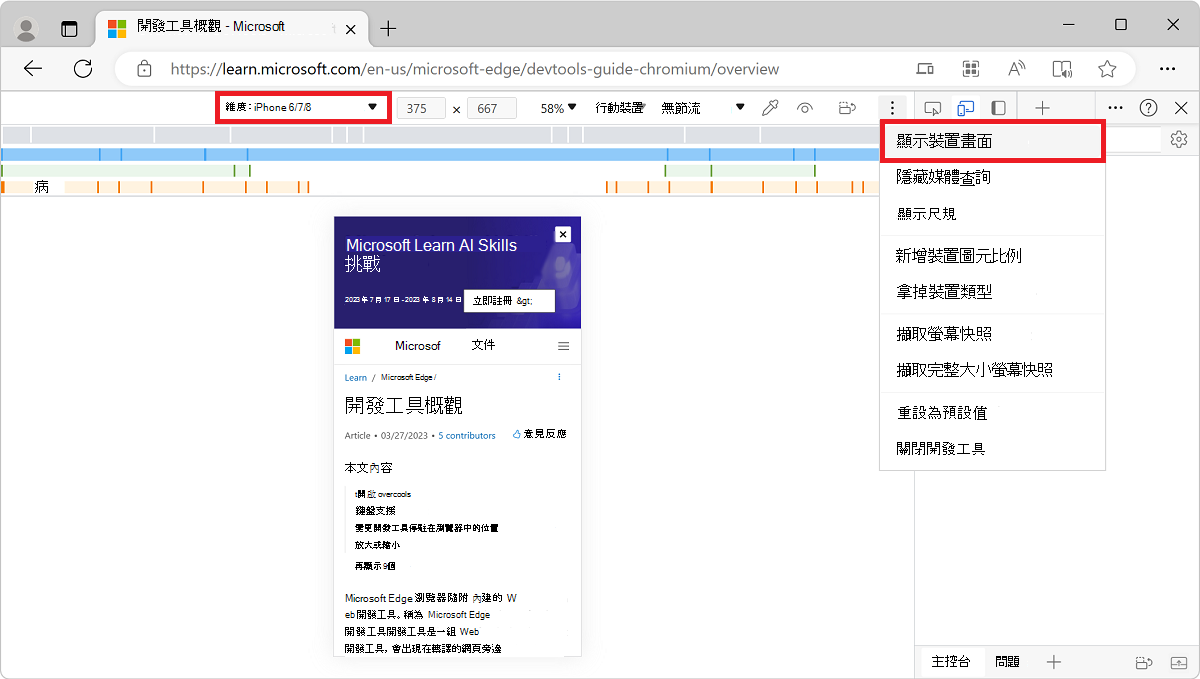The height and width of the screenshot is (679, 1200).
Task: Open the iPhone 6/7/8 dimensions dropdown
Action: (303, 107)
